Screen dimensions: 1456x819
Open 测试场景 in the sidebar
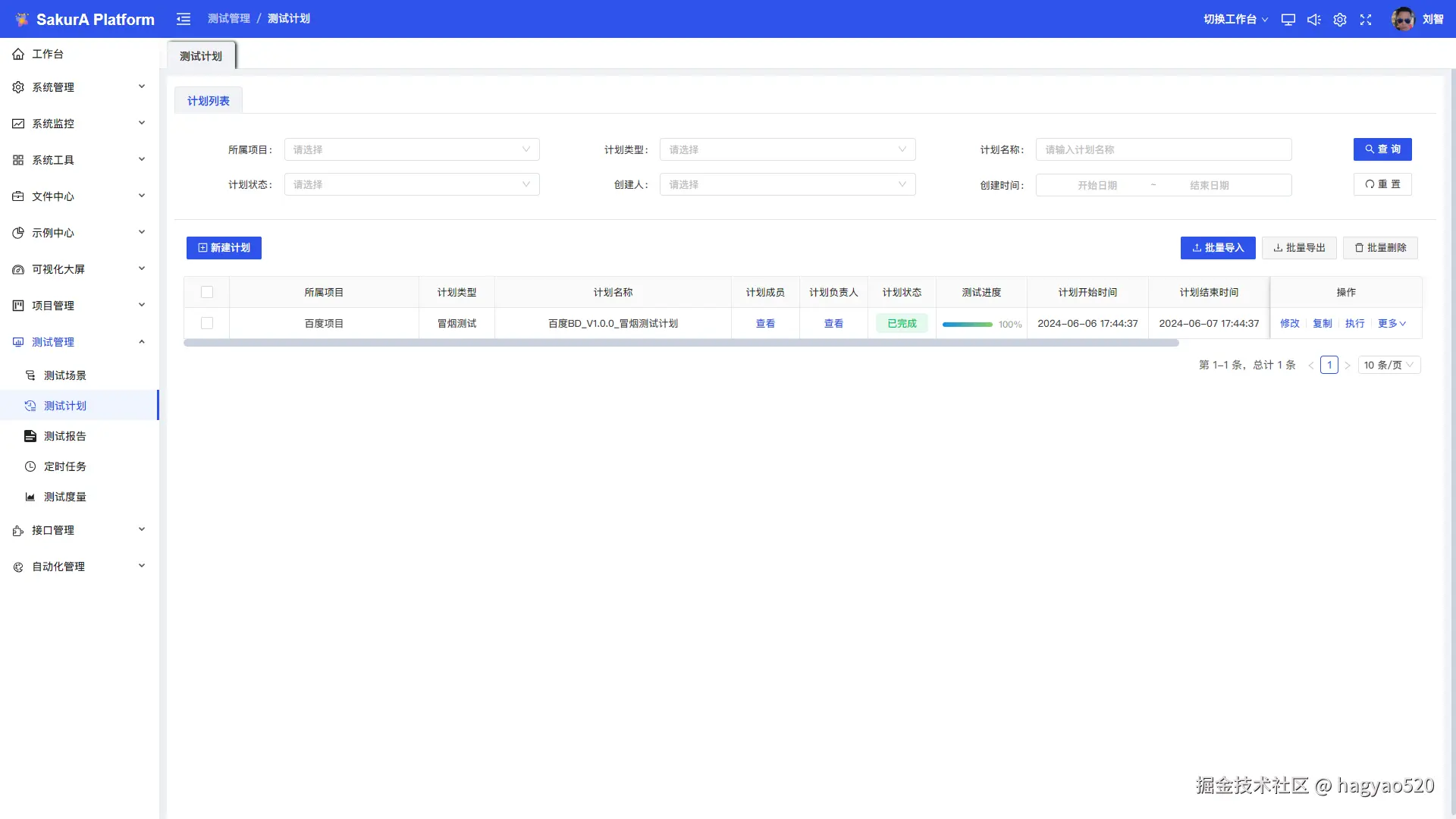tap(64, 375)
